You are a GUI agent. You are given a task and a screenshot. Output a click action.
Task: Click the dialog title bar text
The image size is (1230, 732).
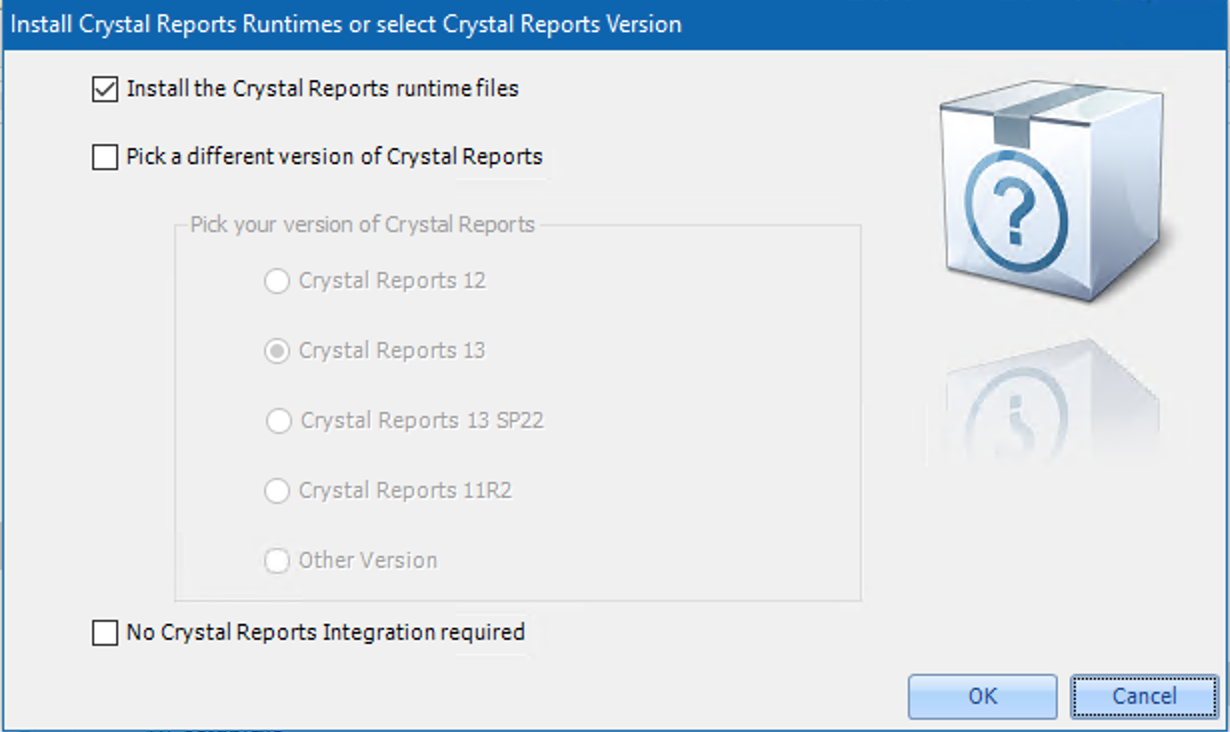coord(346,24)
